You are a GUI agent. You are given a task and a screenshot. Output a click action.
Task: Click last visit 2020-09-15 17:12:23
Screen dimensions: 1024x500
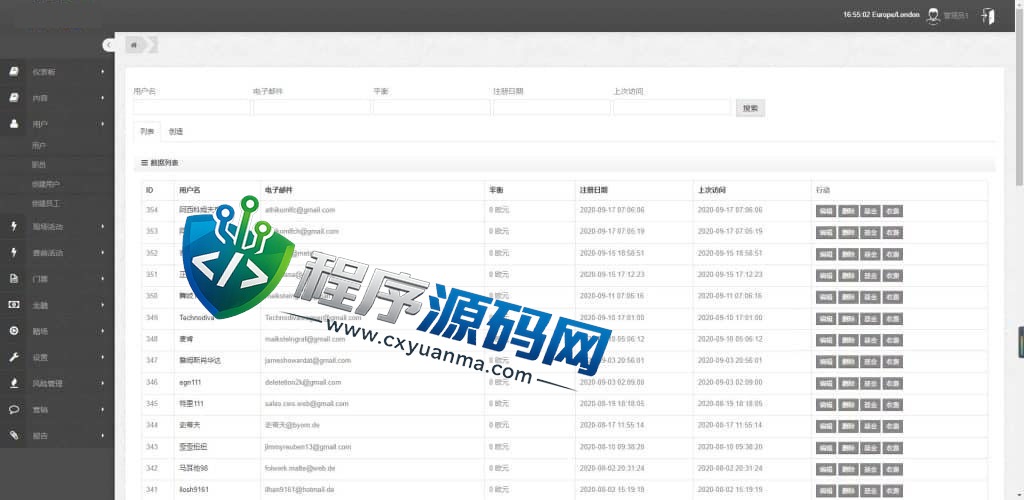point(730,274)
